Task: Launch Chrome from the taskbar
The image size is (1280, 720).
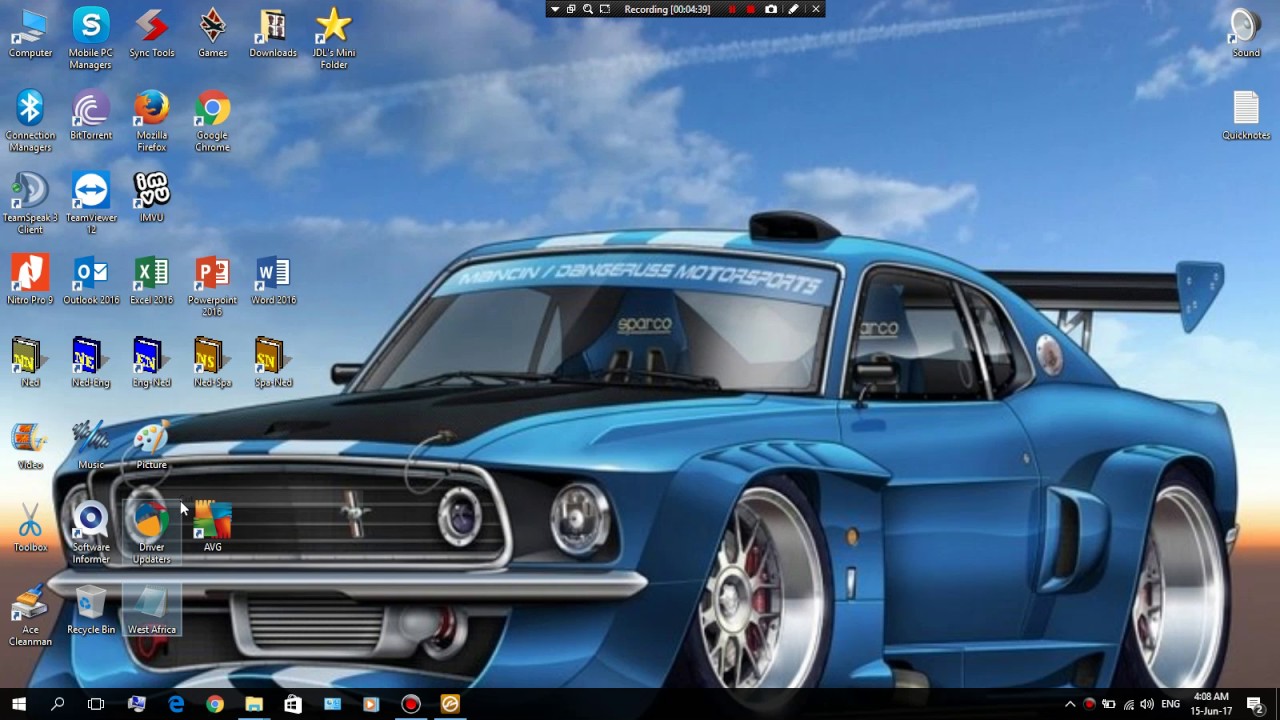Action: tap(215, 704)
